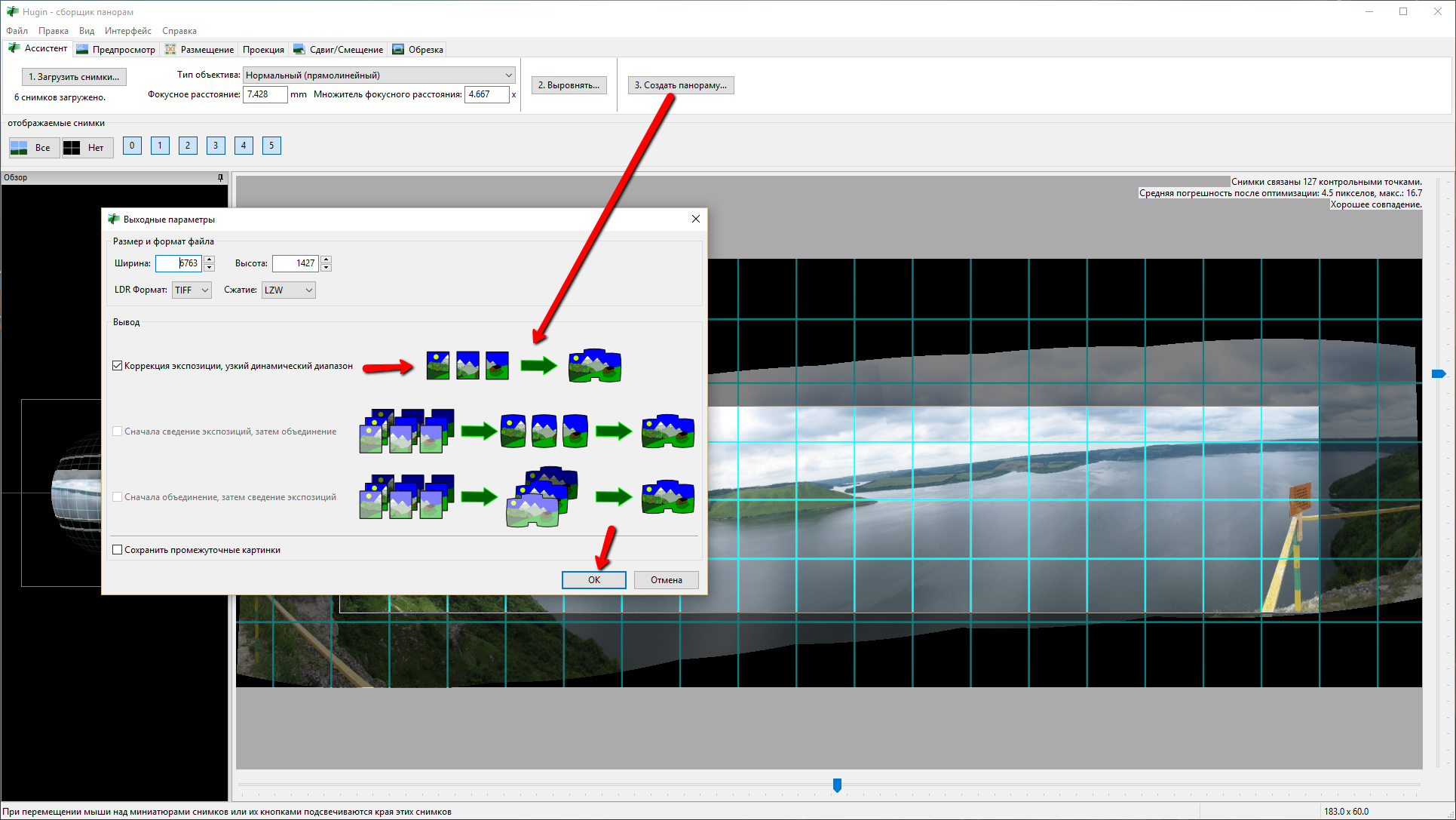Click the Align button
The image size is (1456, 820).
[569, 85]
